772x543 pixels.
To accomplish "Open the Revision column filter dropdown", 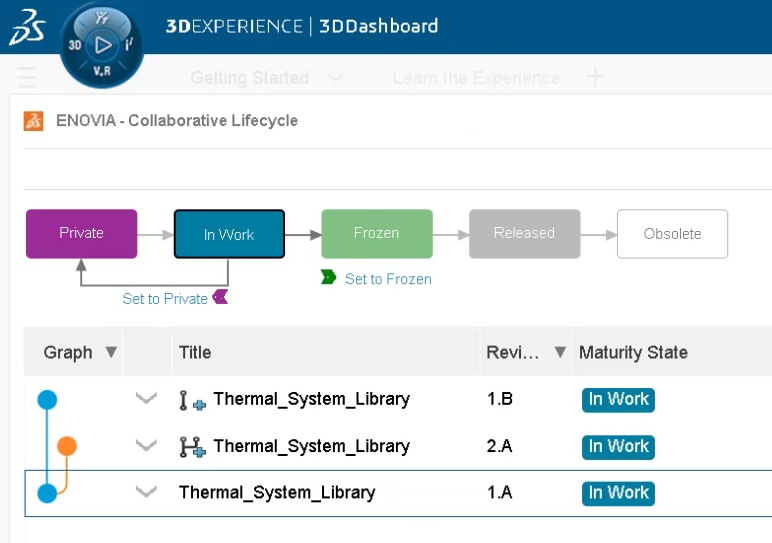I will pos(560,352).
